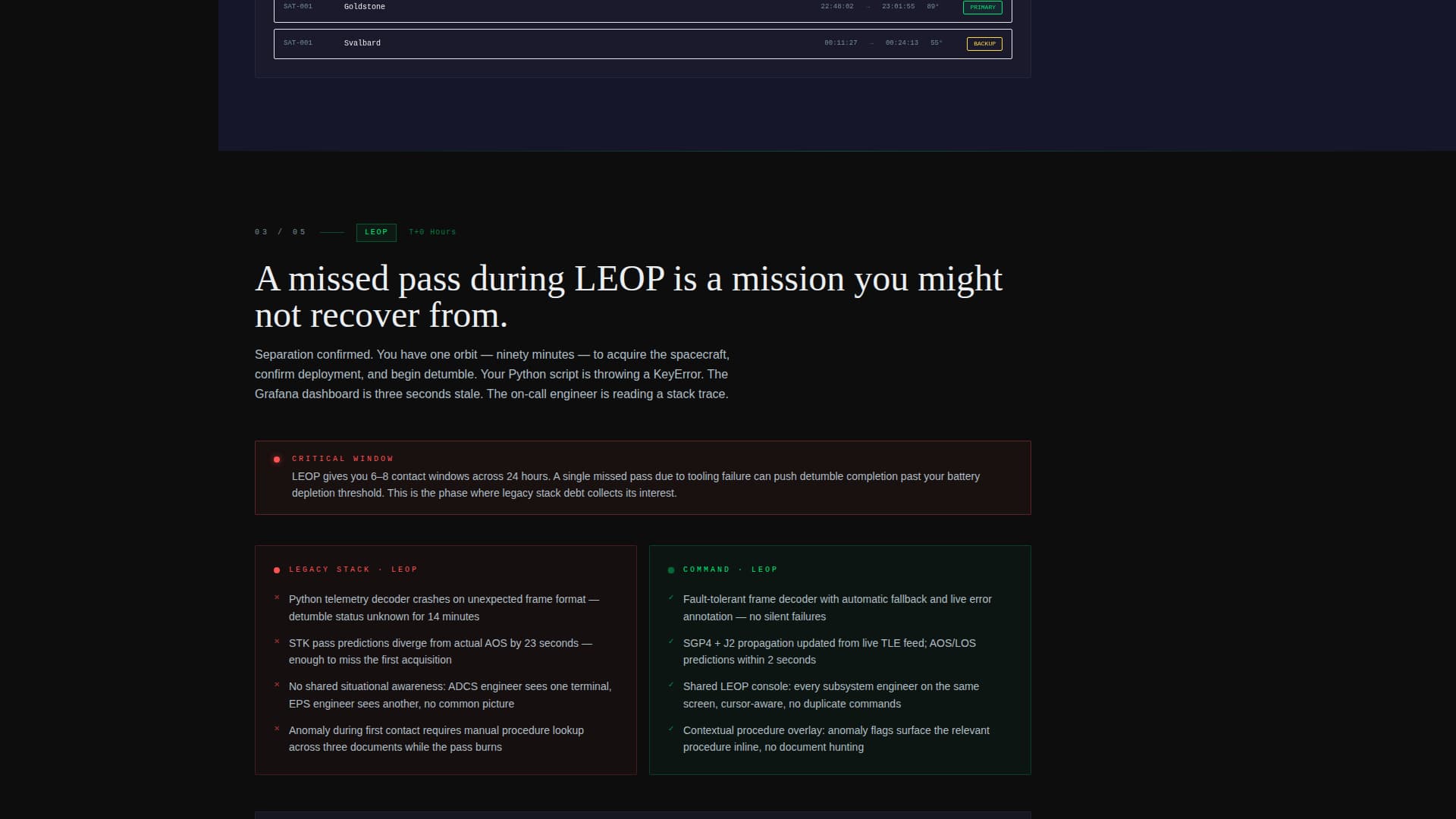1456x819 pixels.
Task: Click the red Critical Window status dot
Action: [277, 459]
